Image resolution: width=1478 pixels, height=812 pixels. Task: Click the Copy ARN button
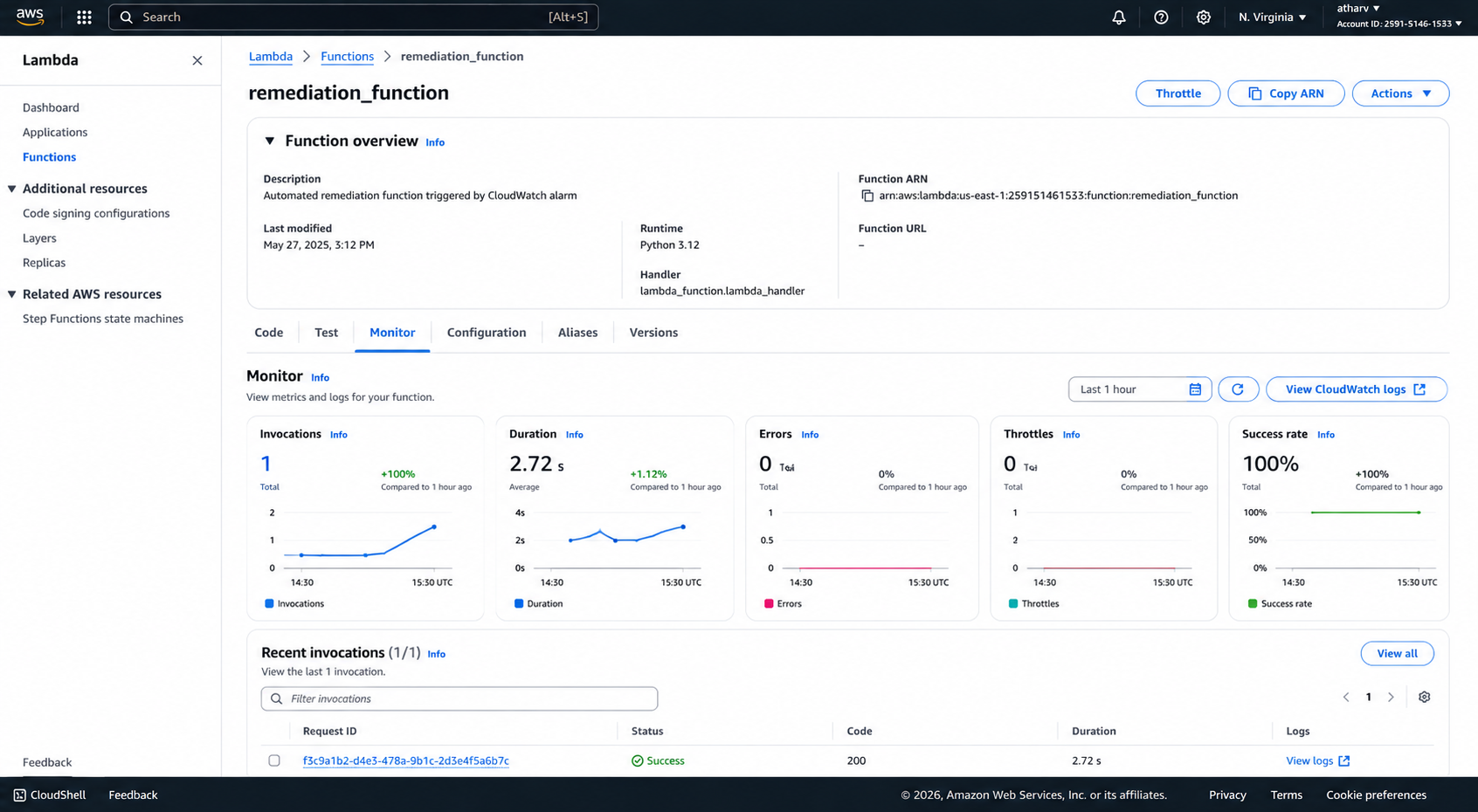[x=1286, y=93]
